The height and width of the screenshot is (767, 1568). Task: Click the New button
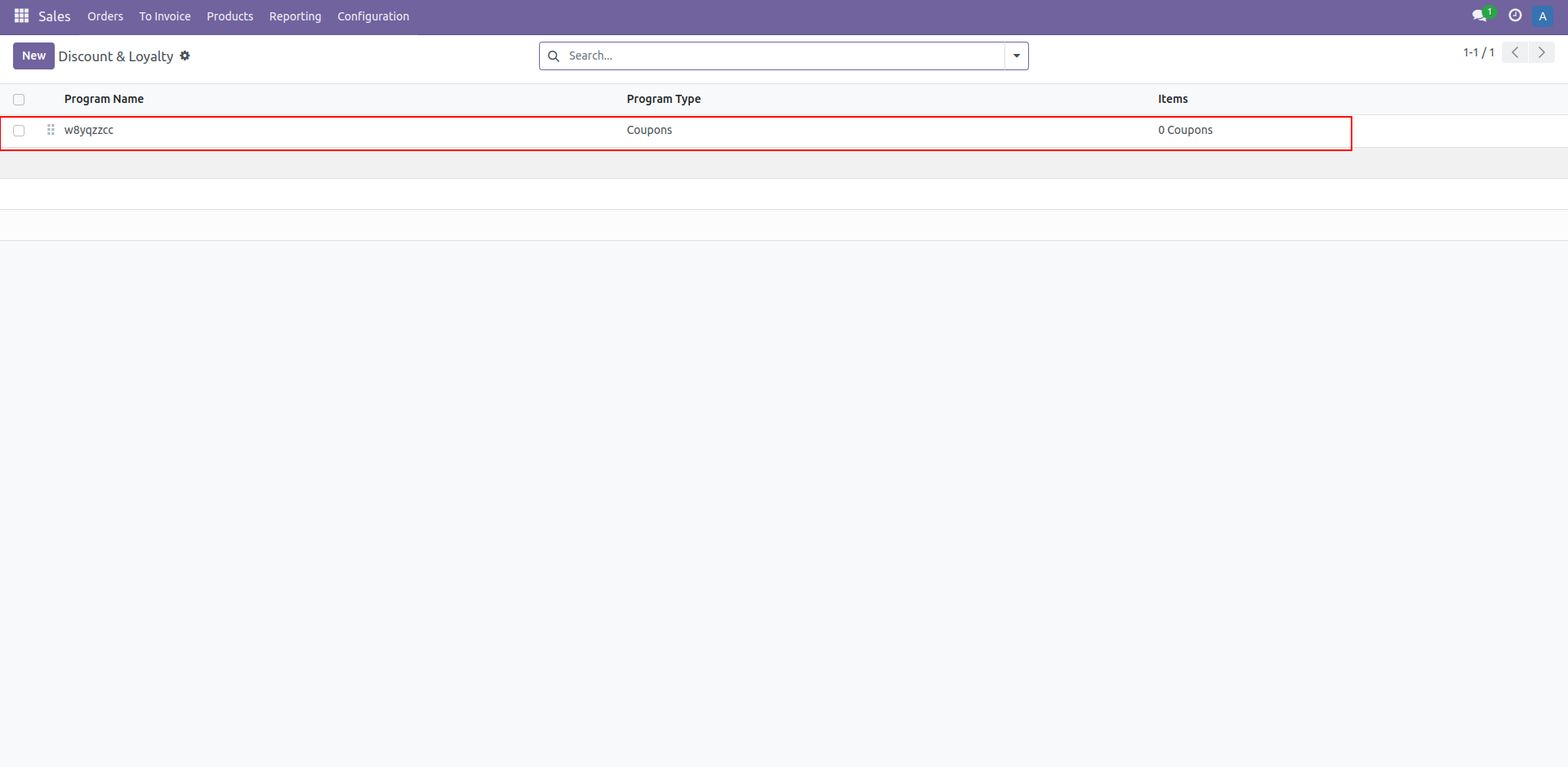pyautogui.click(x=33, y=56)
